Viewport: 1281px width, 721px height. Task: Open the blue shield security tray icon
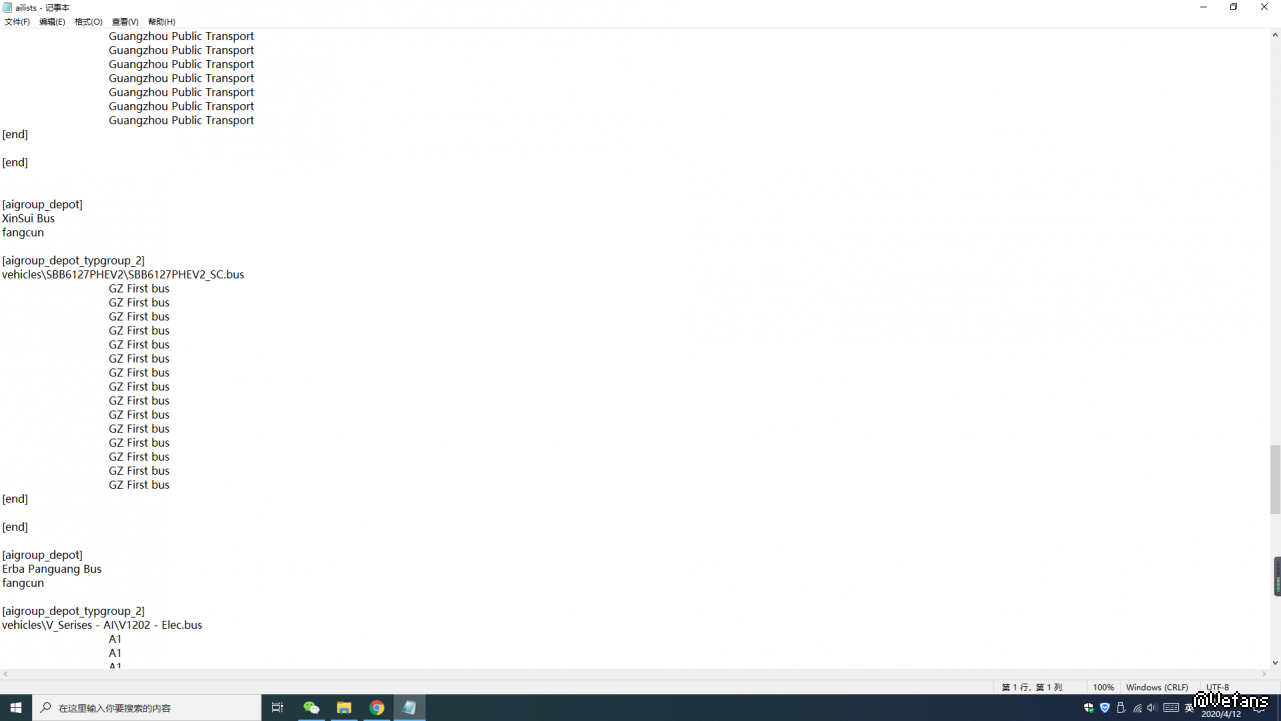(x=1105, y=708)
